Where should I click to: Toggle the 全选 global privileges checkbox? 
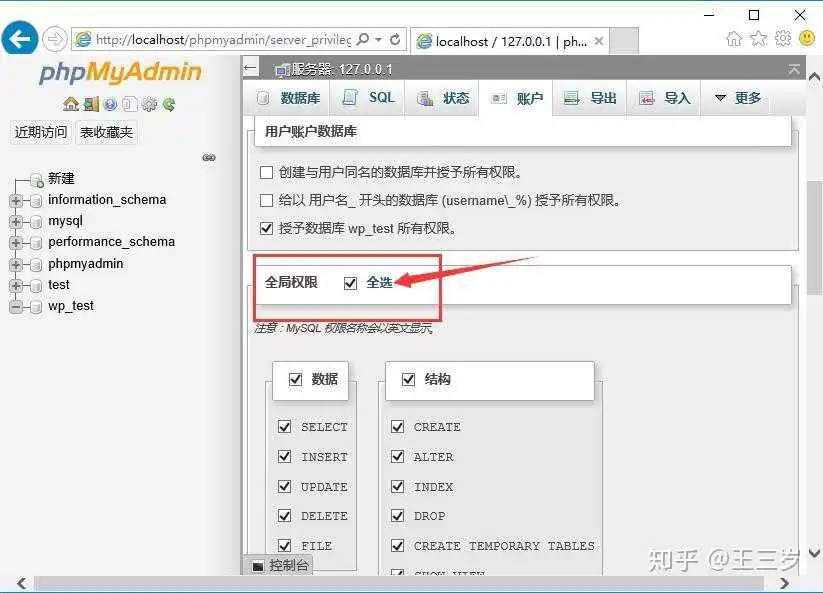350,283
